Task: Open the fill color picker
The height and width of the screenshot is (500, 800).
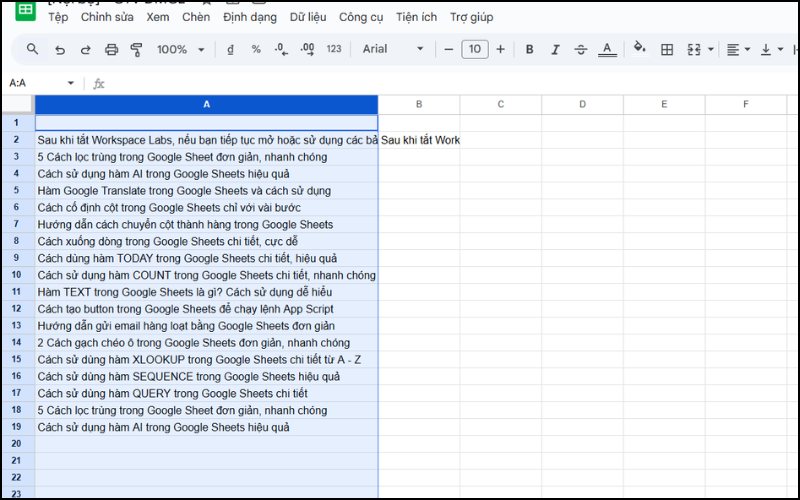Action: pos(640,49)
